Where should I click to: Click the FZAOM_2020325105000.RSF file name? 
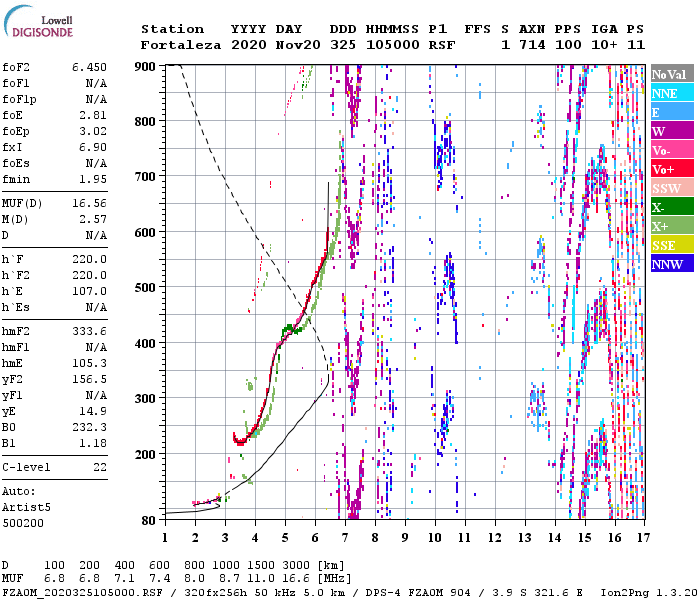pyautogui.click(x=83, y=593)
